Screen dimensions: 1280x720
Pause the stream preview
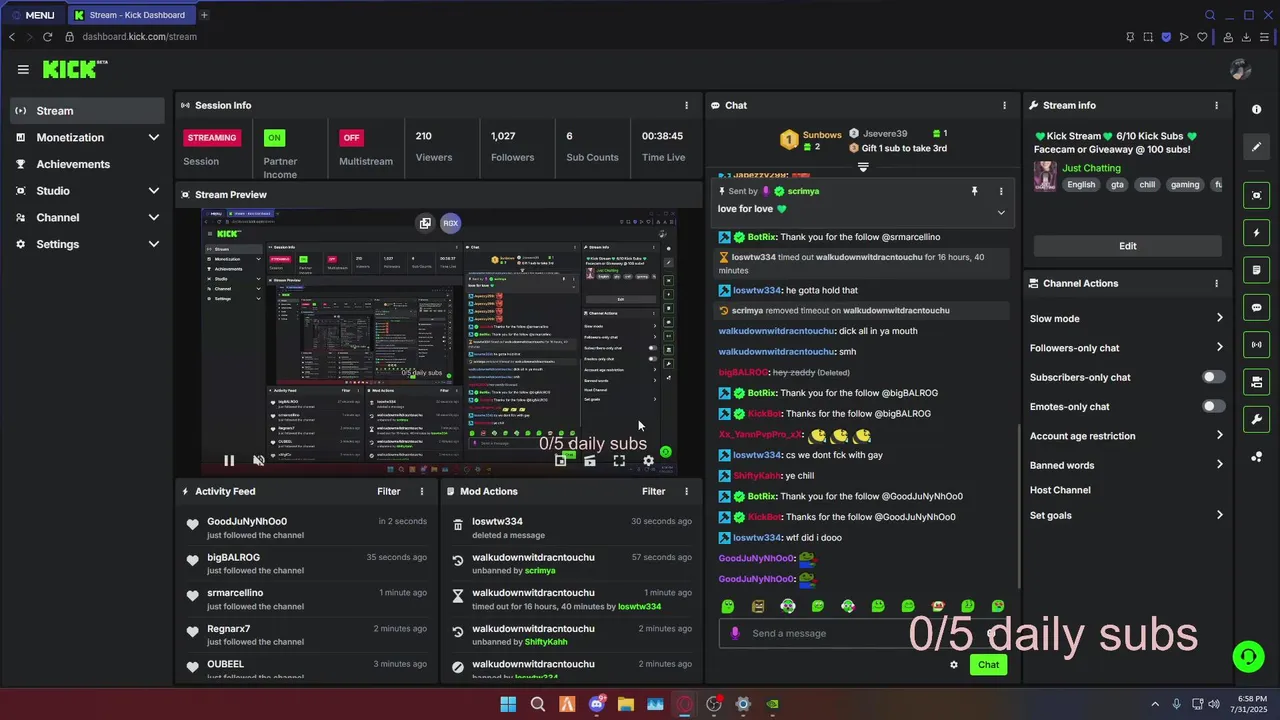229,461
